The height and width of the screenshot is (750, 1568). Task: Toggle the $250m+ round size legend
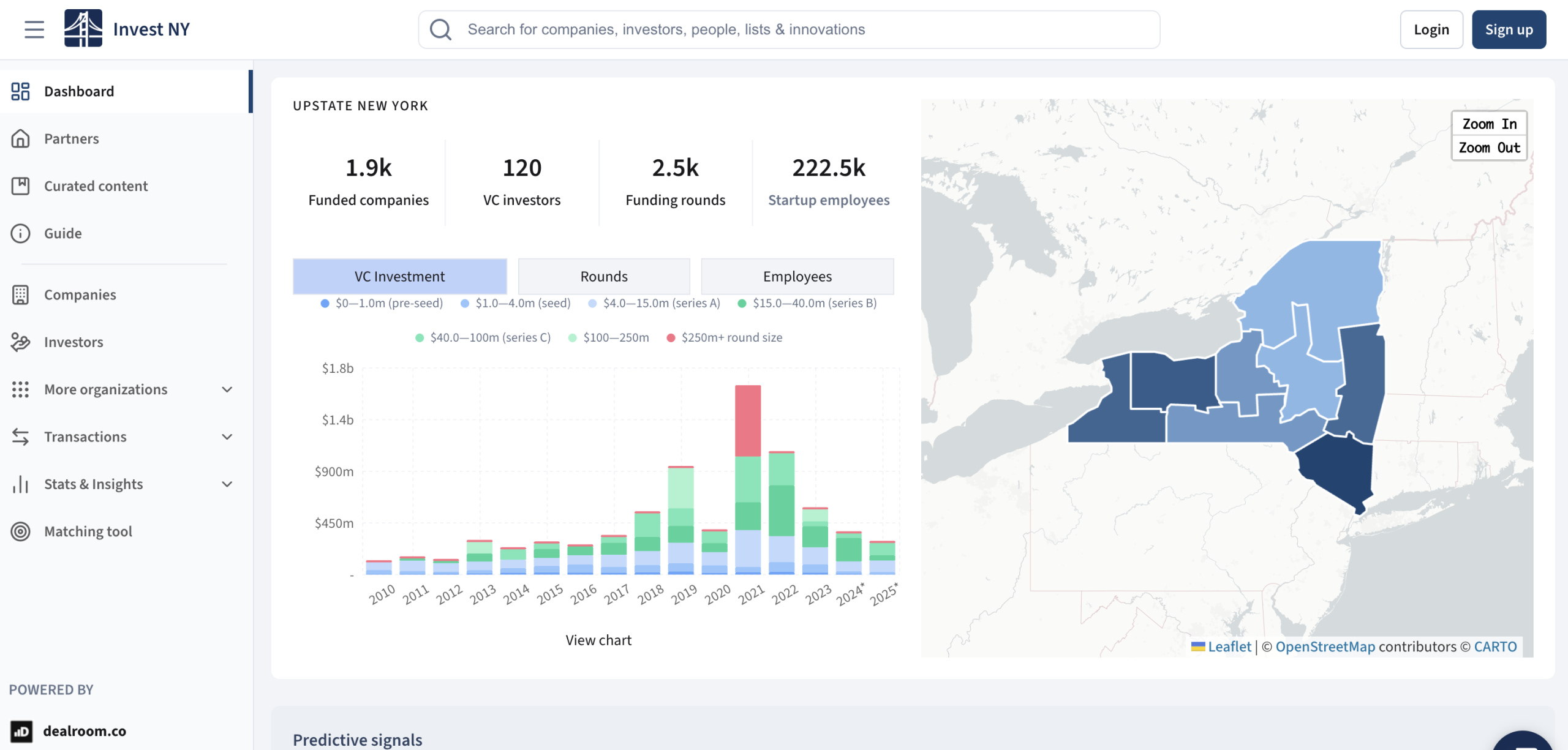coord(725,337)
